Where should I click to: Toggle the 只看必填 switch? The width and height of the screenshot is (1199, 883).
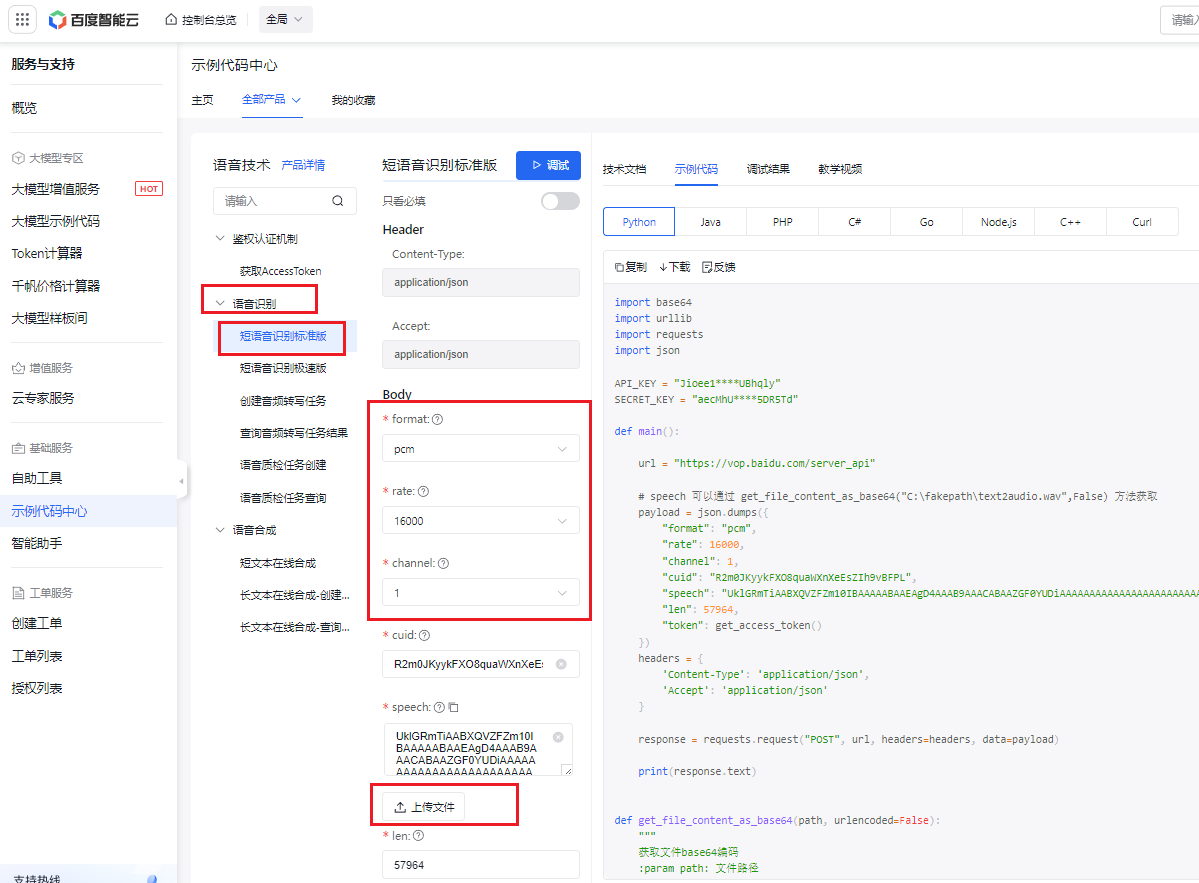pos(560,201)
